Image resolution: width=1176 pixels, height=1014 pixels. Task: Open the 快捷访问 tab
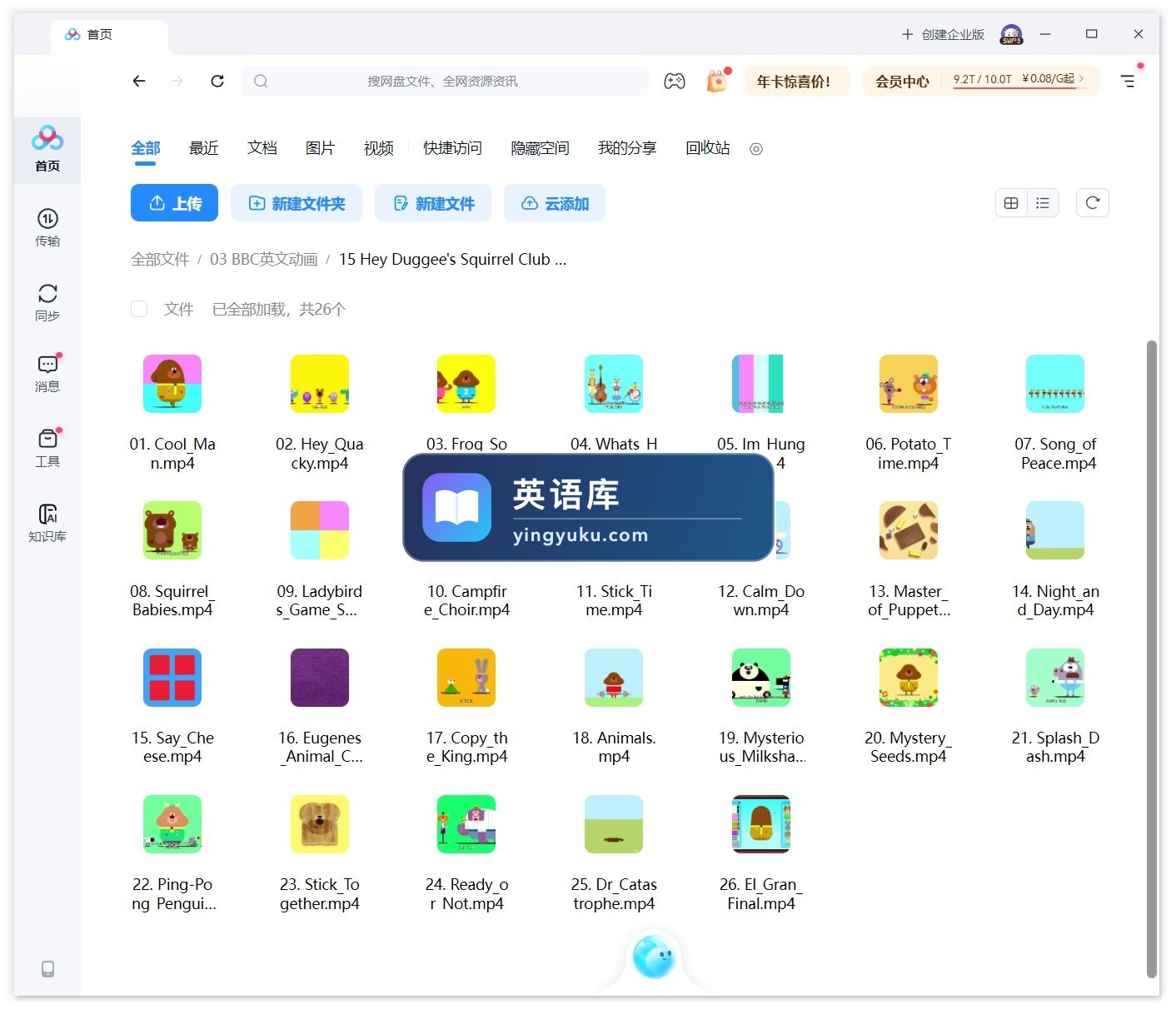click(x=452, y=148)
